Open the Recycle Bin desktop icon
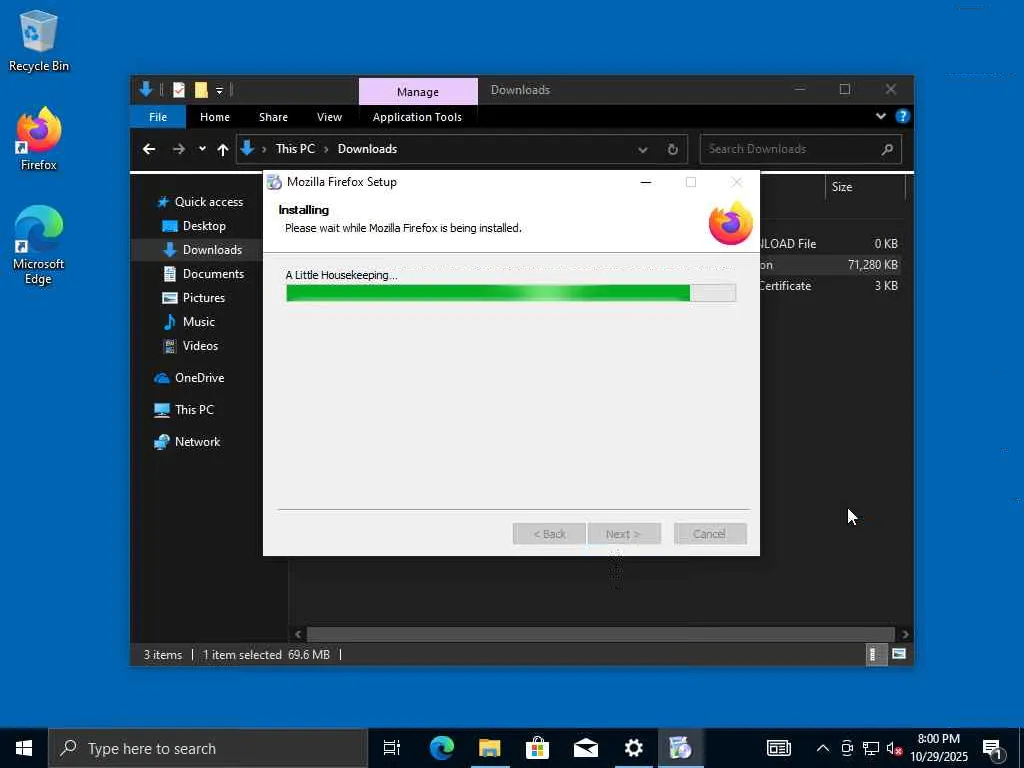 click(39, 41)
